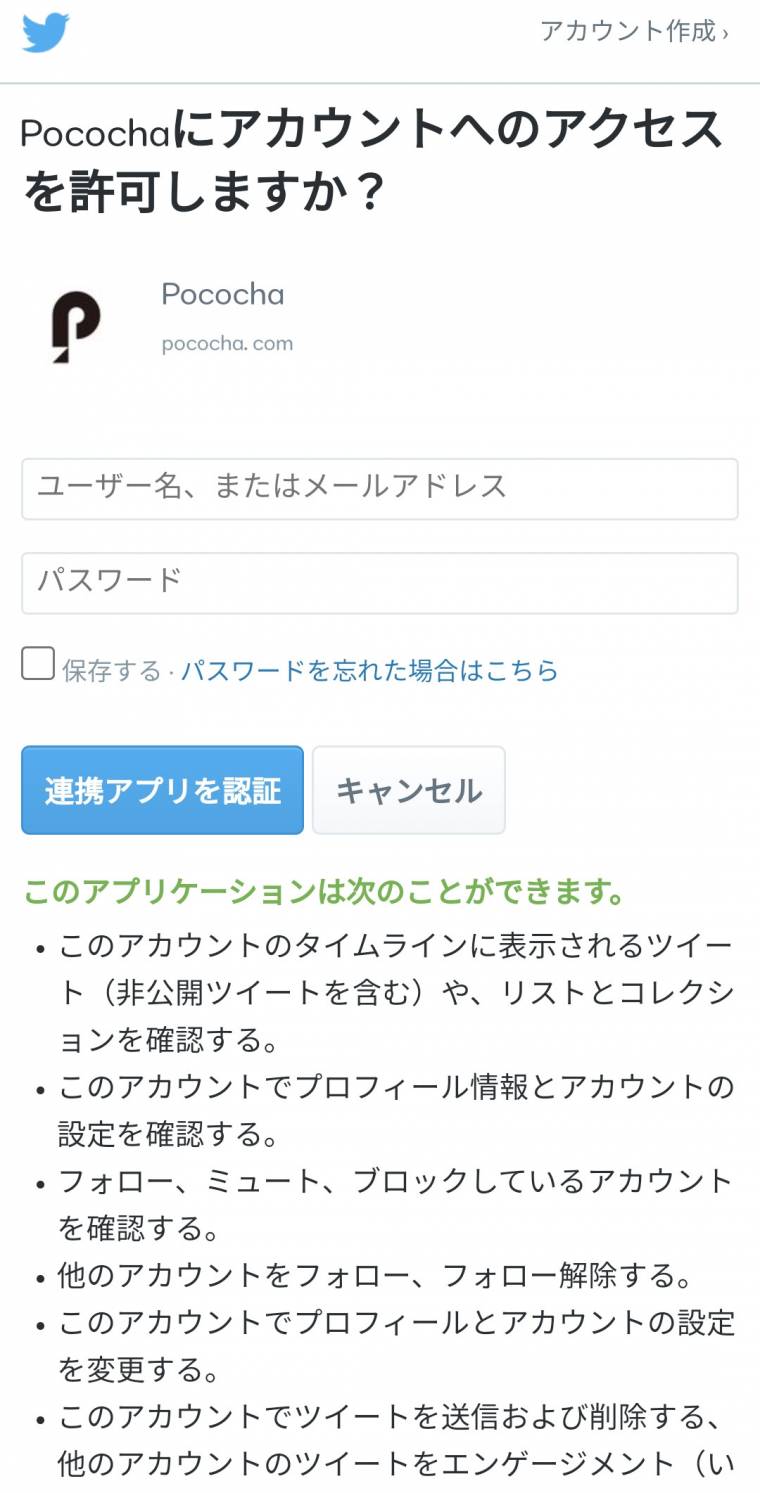Click the pococha.com domain text
Screen dimensions: 760x1493
[227, 344]
